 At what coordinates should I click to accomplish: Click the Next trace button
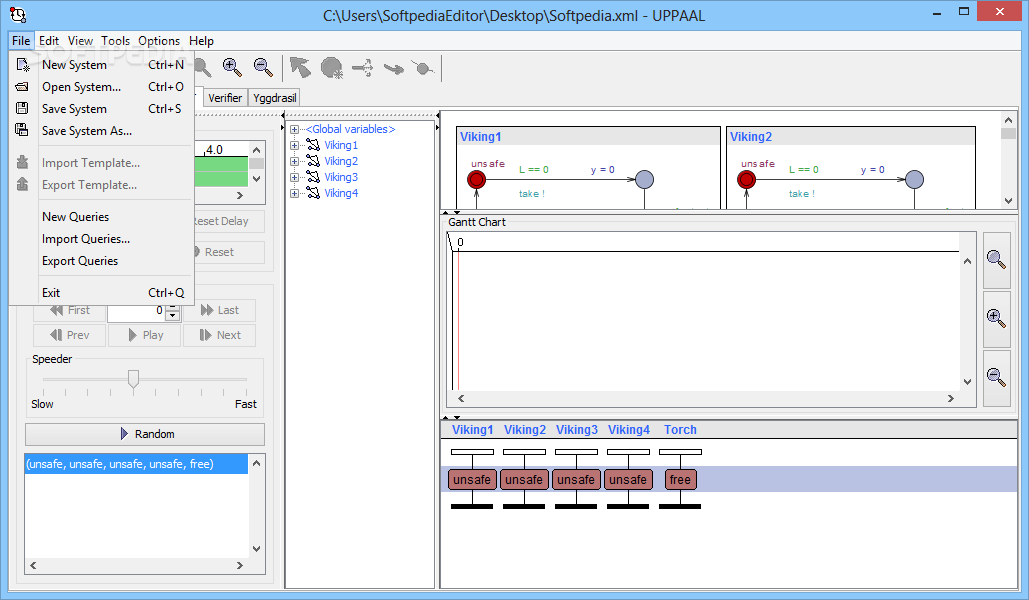[220, 335]
